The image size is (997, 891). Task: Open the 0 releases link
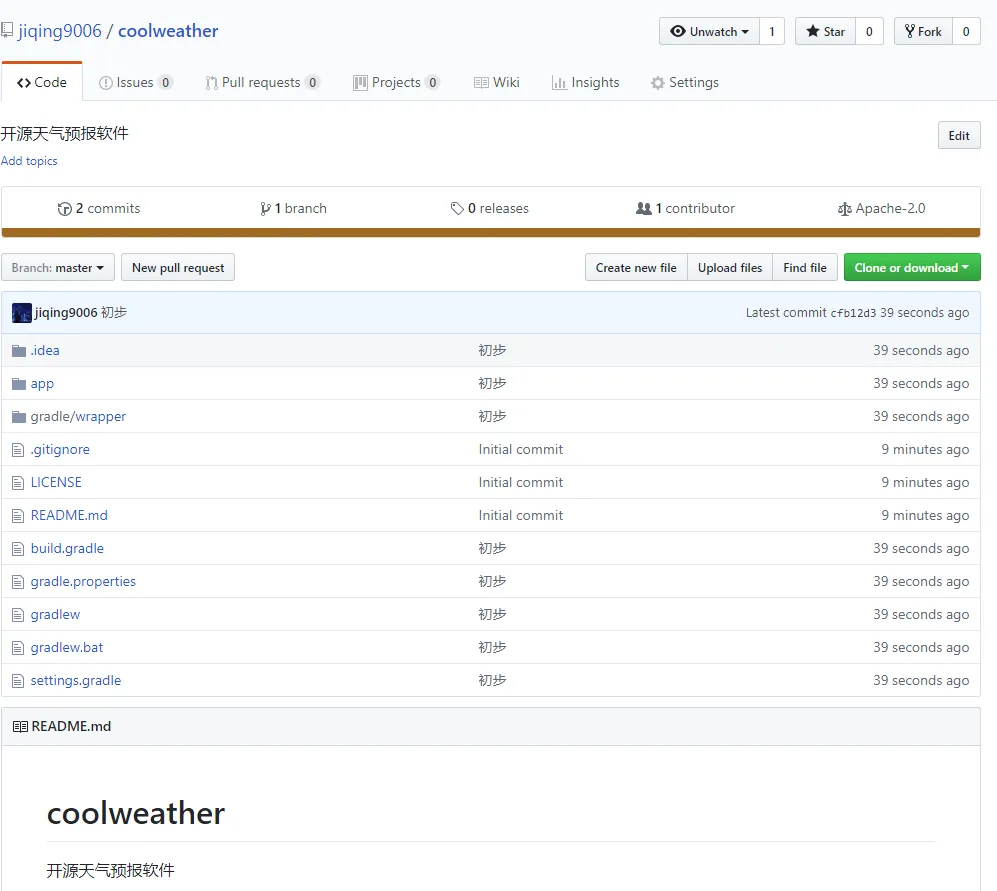490,209
